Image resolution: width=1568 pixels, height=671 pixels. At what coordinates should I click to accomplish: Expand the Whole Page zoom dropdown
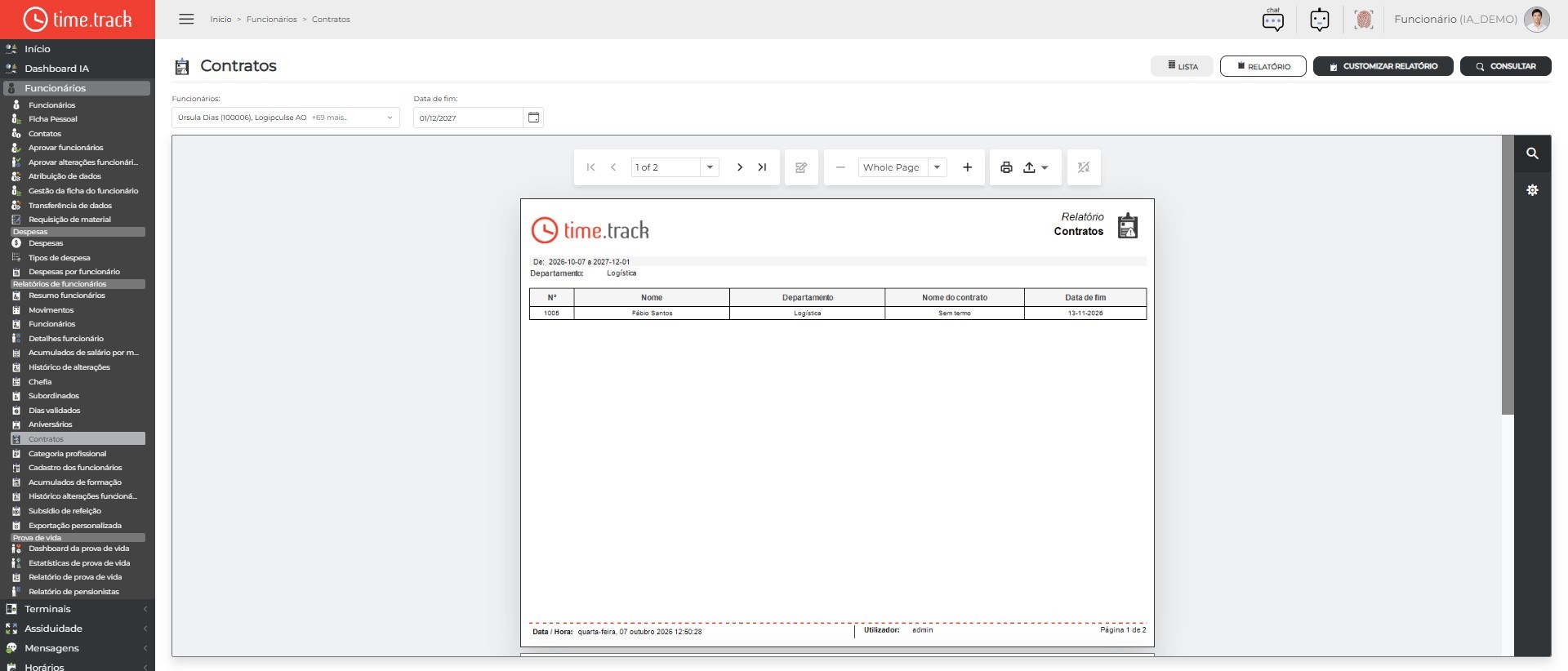938,167
